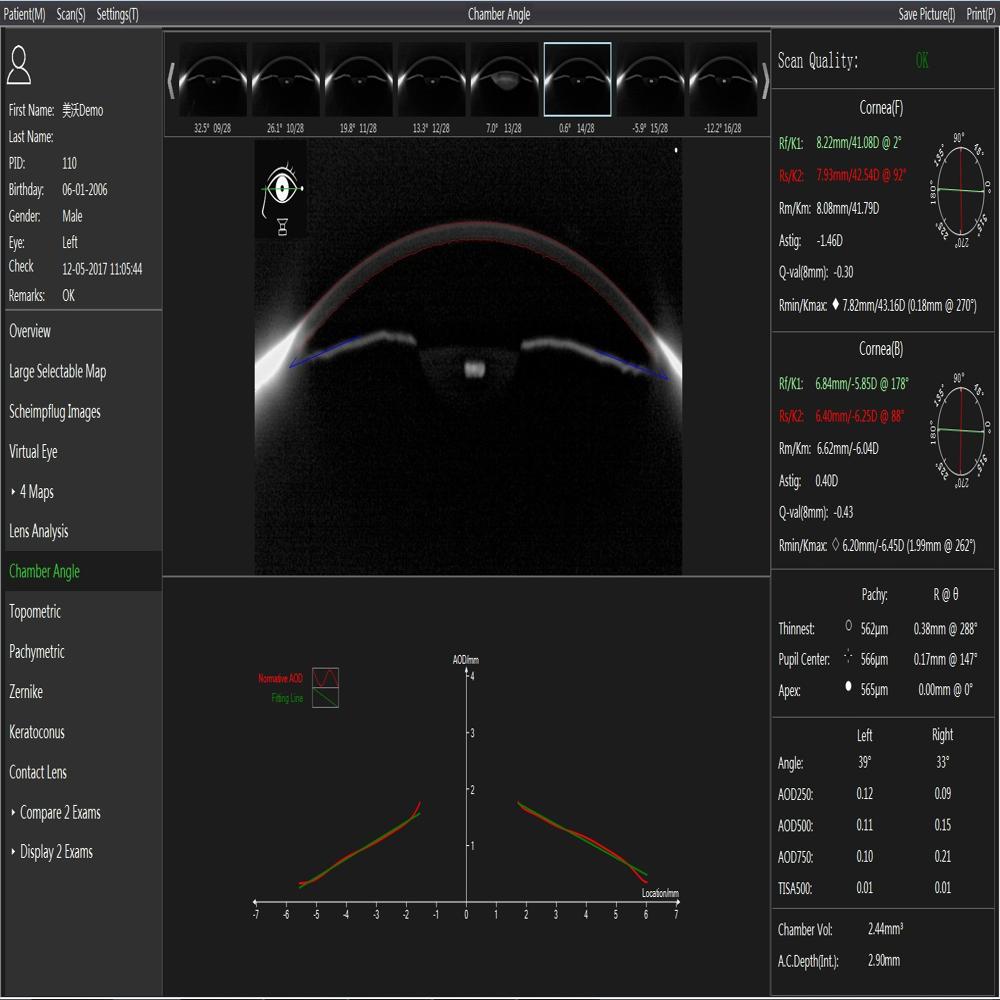This screenshot has height=1000, width=1000.
Task: Click Cornea(B) Rs/K2 value 6.40mm/-6.25D
Action: coord(860,416)
